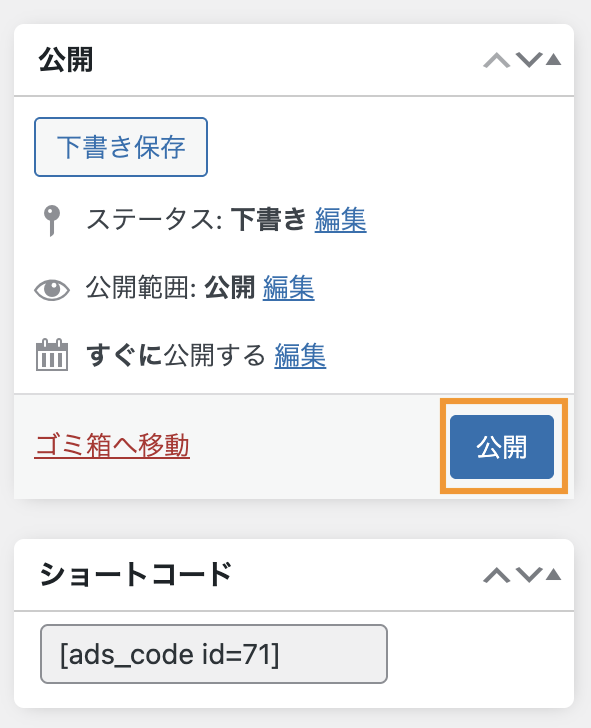The height and width of the screenshot is (728, 591).
Task: Click the 公開範囲: 公開 label text
Action: pos(170,288)
